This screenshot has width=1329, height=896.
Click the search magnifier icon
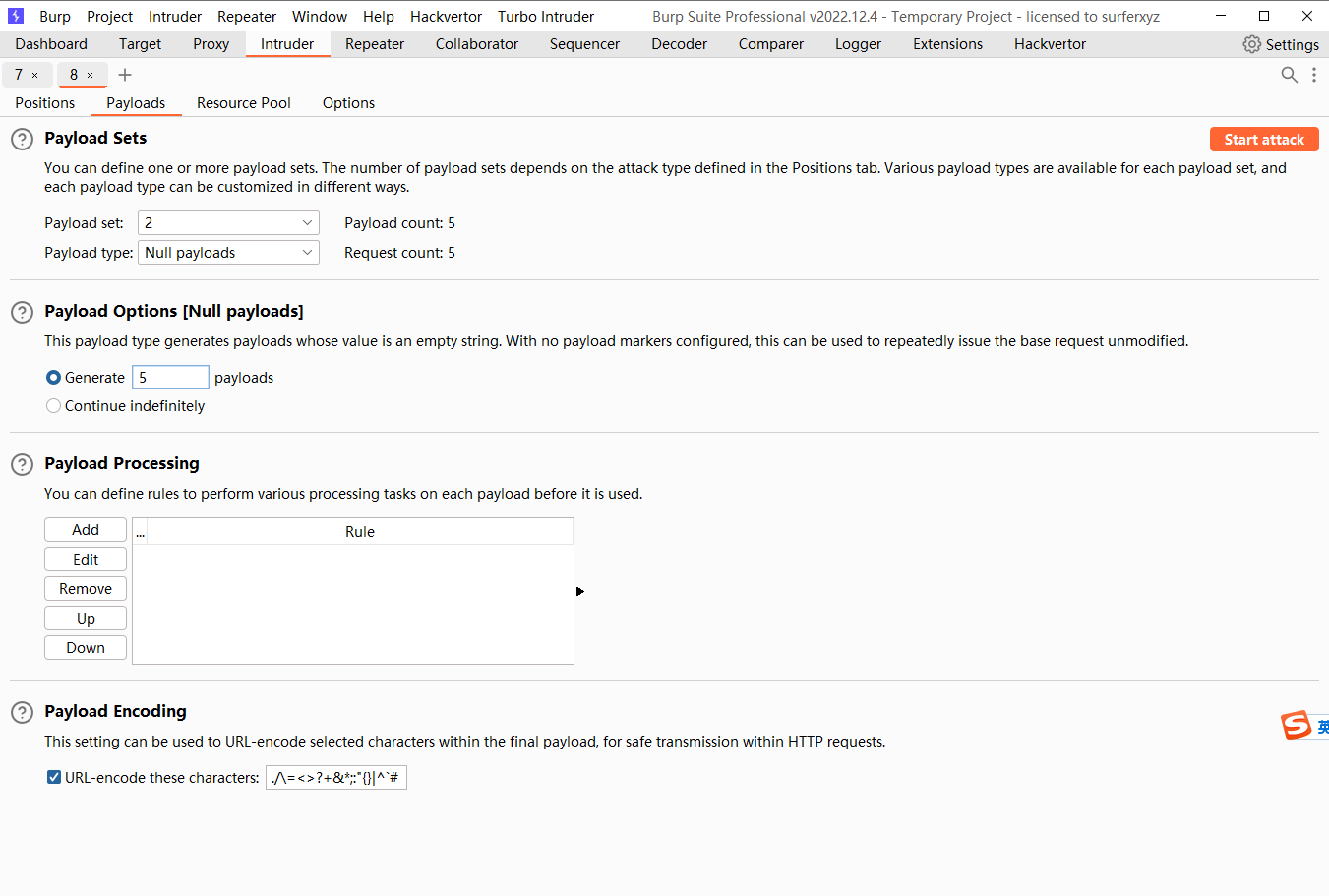[1289, 74]
